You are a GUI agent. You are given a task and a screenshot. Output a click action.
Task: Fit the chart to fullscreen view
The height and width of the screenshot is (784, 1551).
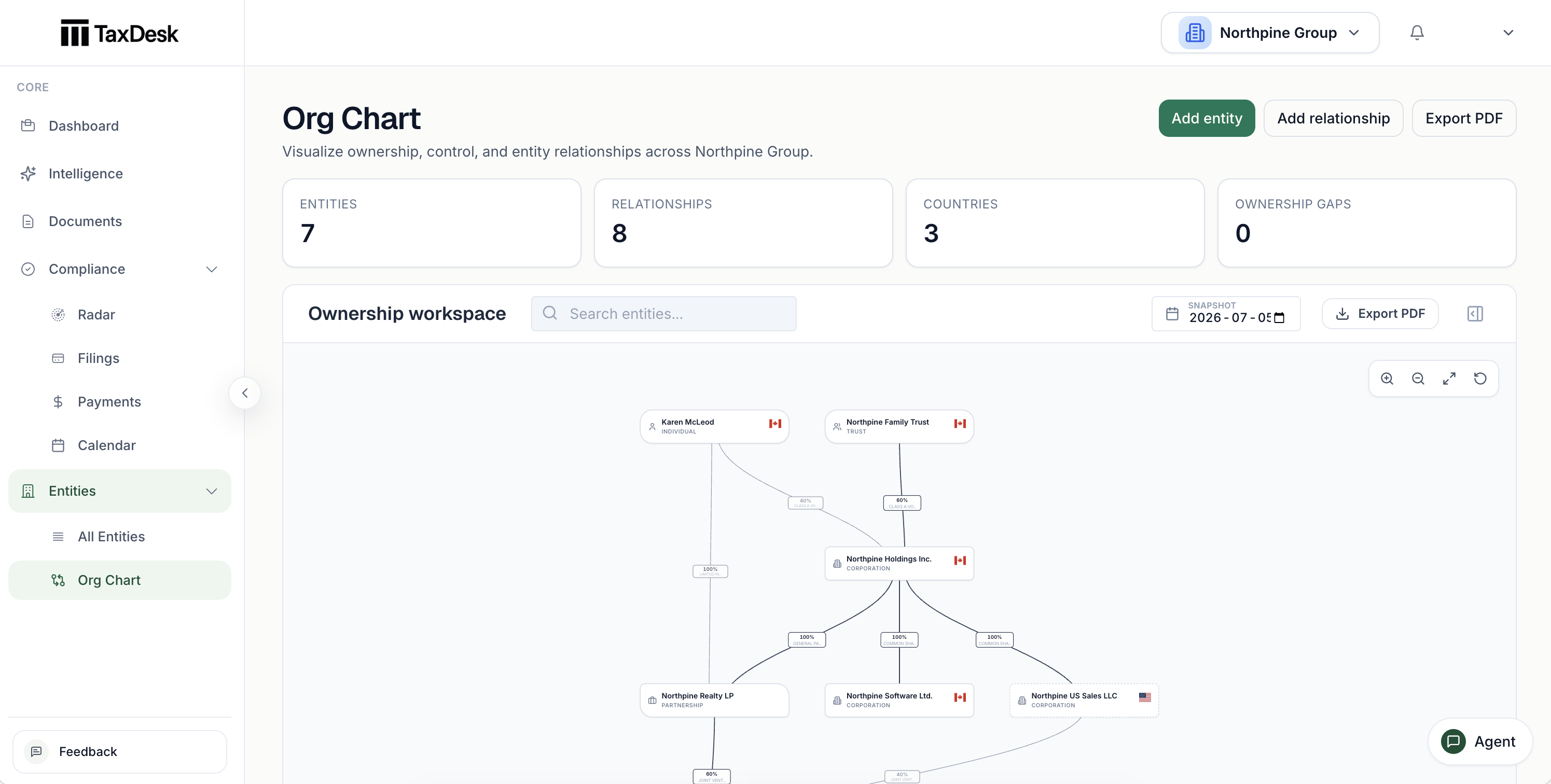click(1449, 379)
